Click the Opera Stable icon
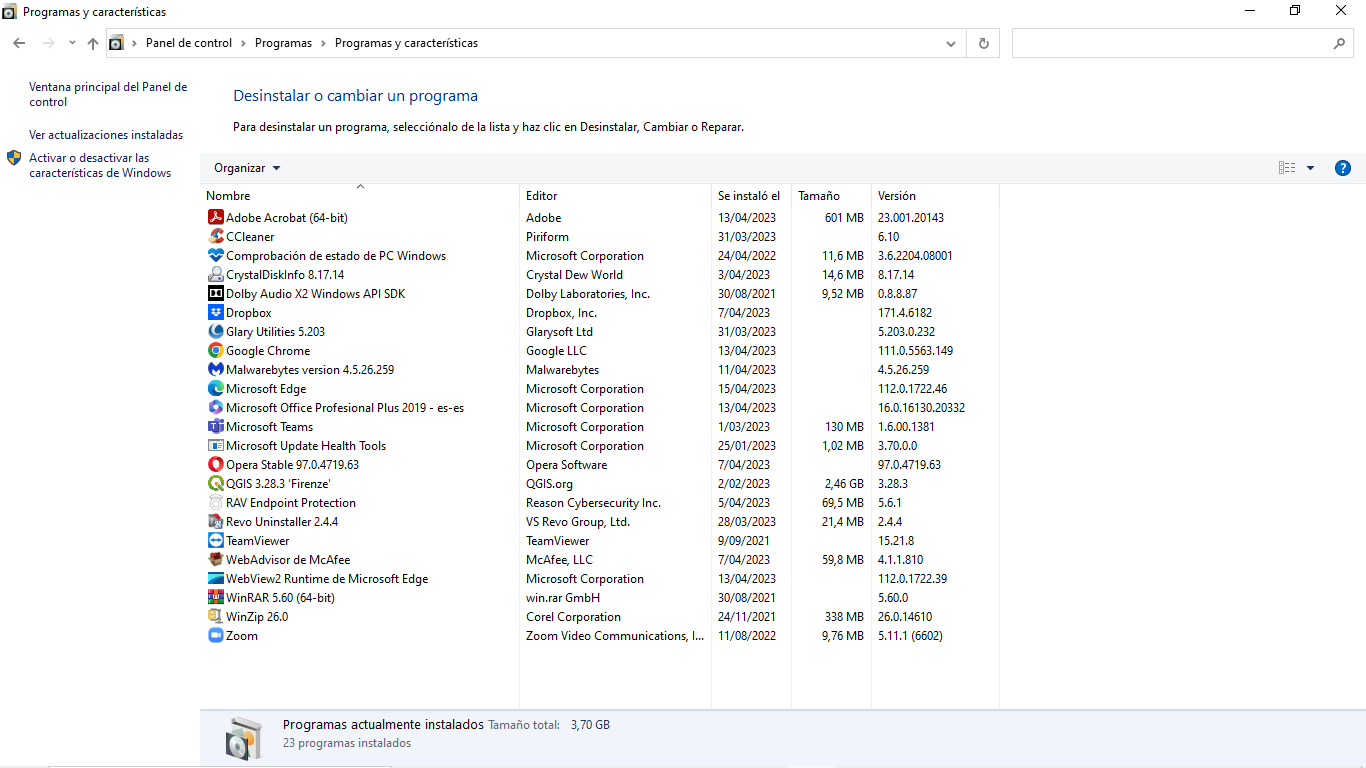The width and height of the screenshot is (1366, 768). pos(215,465)
